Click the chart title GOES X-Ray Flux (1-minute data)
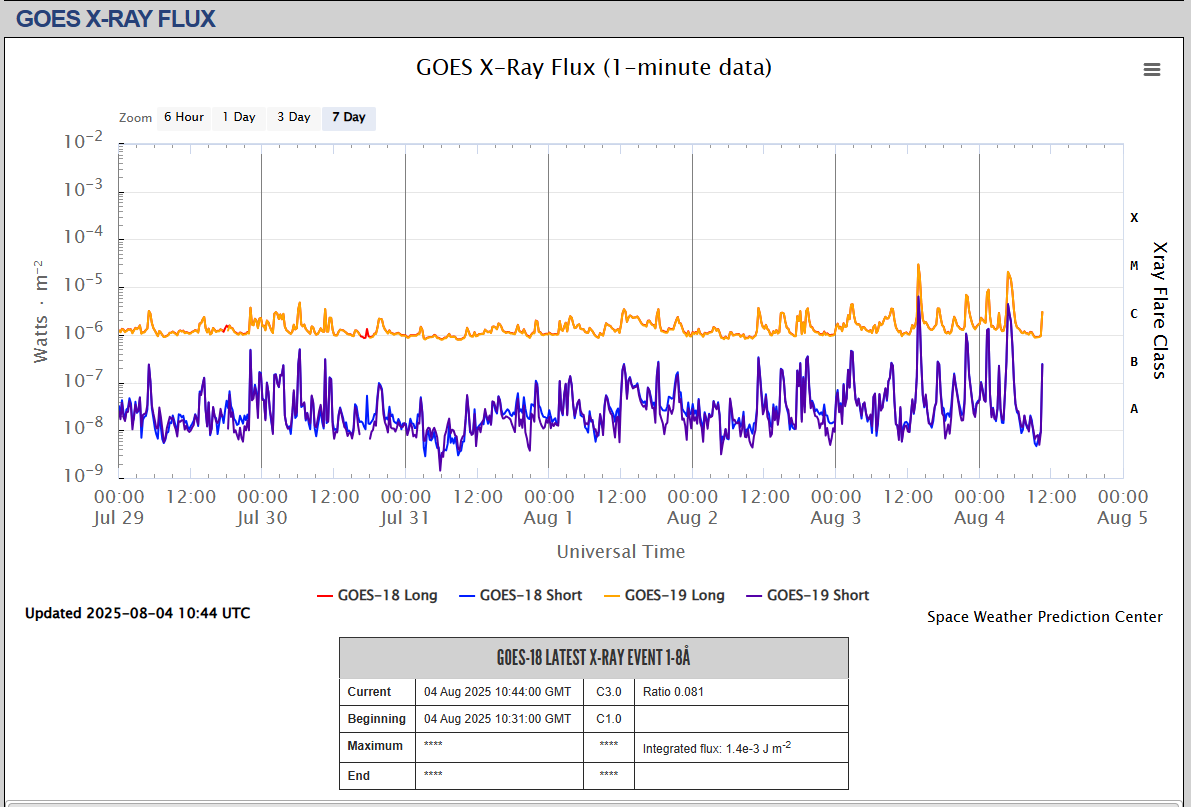This screenshot has height=807, width=1191. click(x=594, y=68)
